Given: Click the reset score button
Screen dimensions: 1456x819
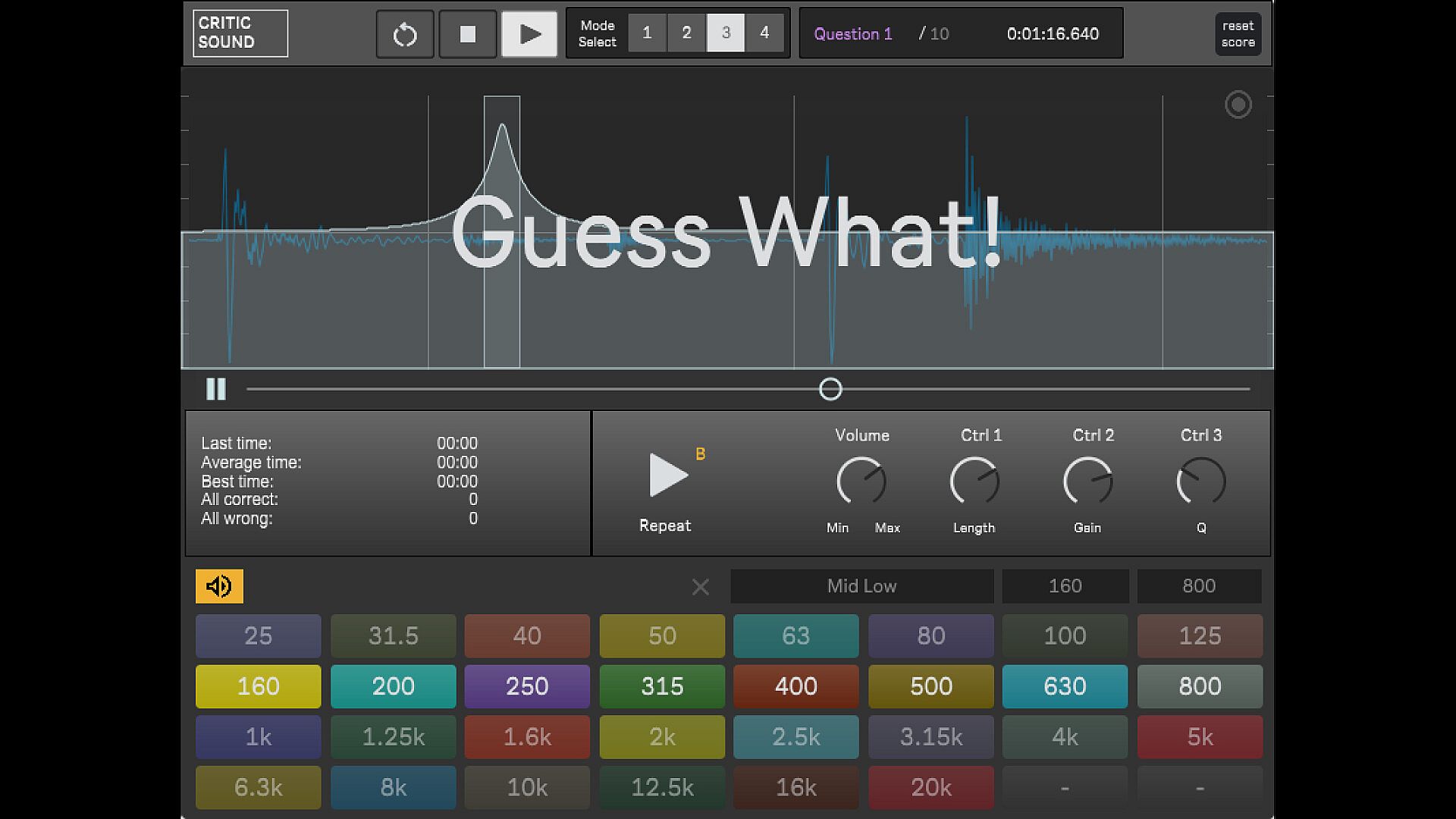Looking at the screenshot, I should 1238,34.
